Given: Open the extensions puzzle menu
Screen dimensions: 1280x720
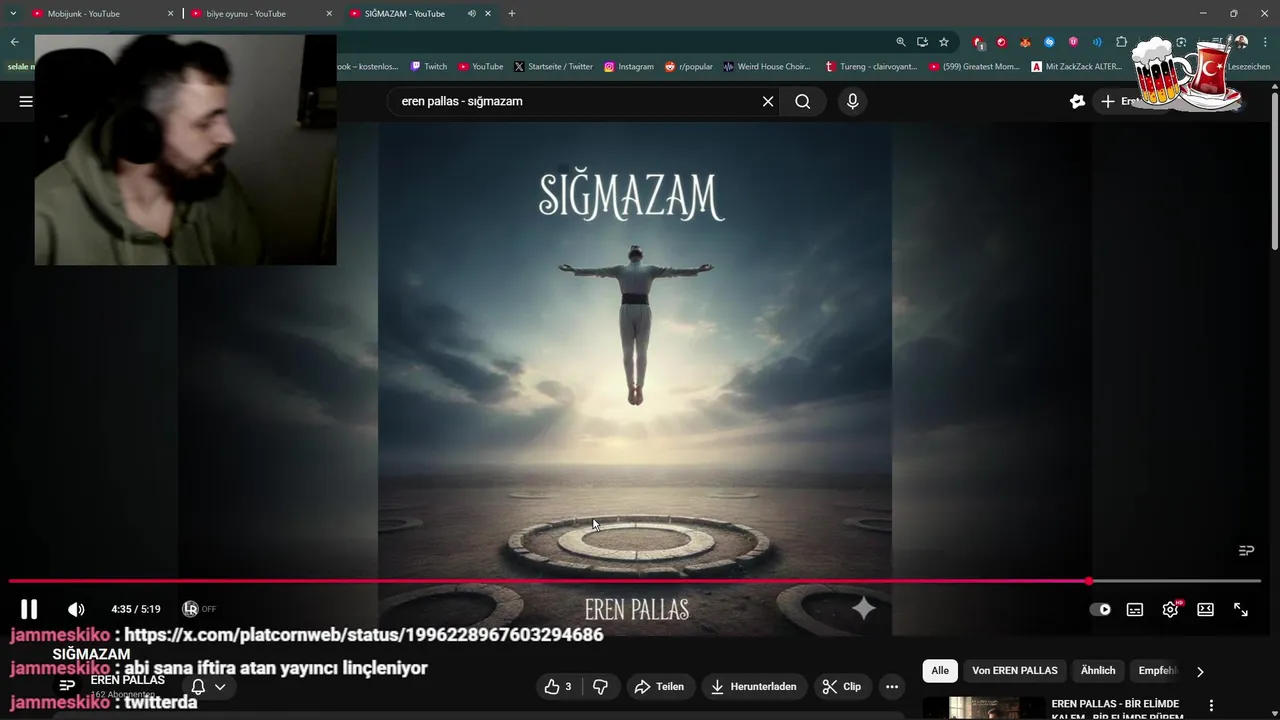Looking at the screenshot, I should point(1121,42).
